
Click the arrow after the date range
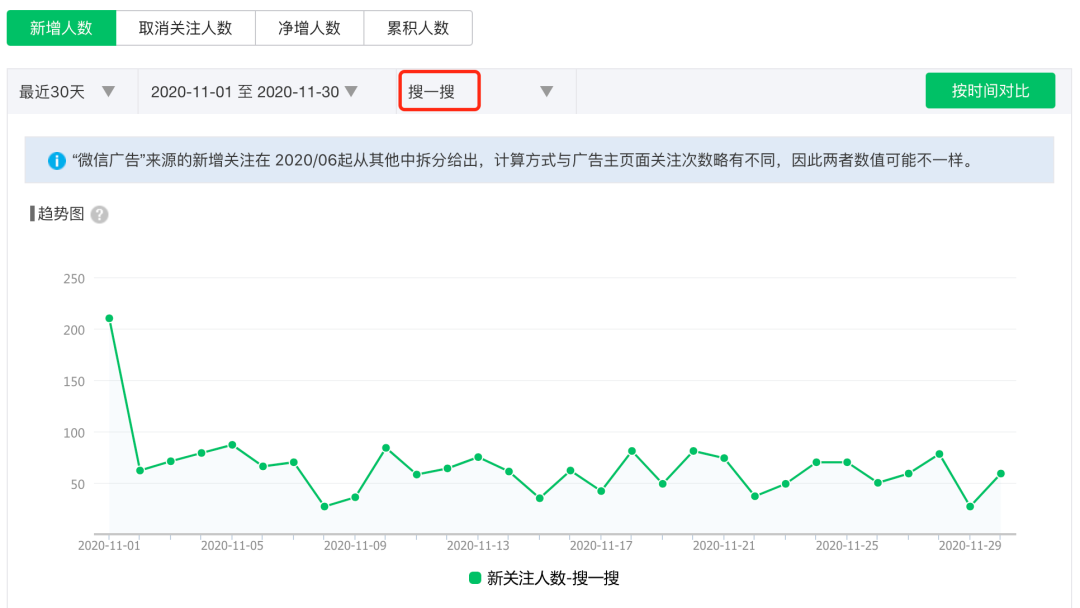(x=351, y=92)
